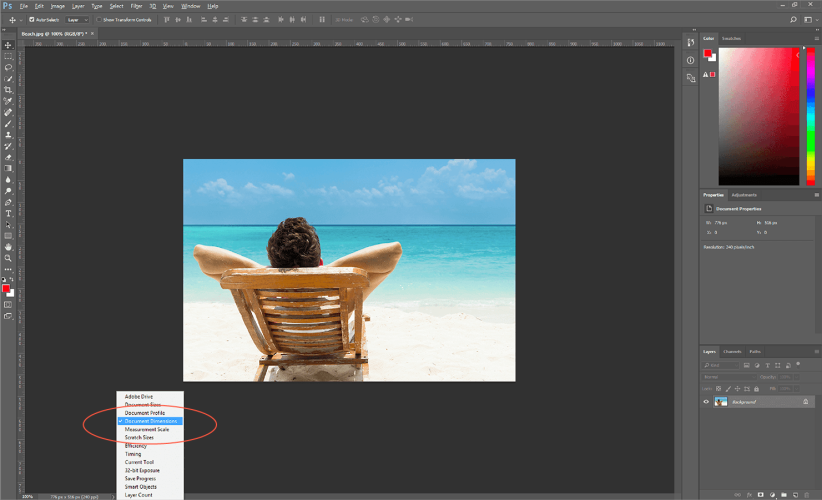Click the red foreground color in toolbox

coord(6,289)
